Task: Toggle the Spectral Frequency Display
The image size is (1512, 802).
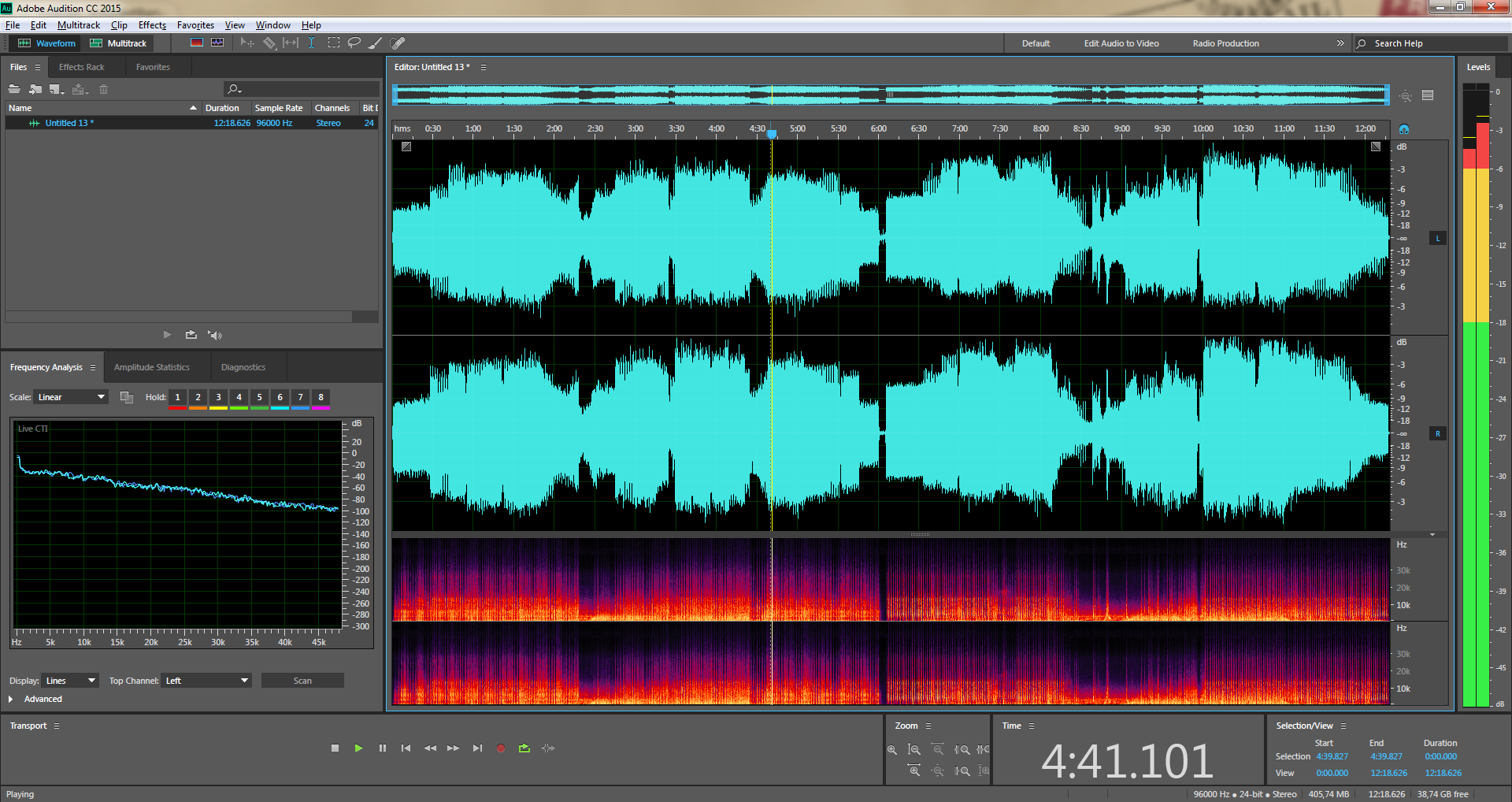Action: click(x=197, y=43)
